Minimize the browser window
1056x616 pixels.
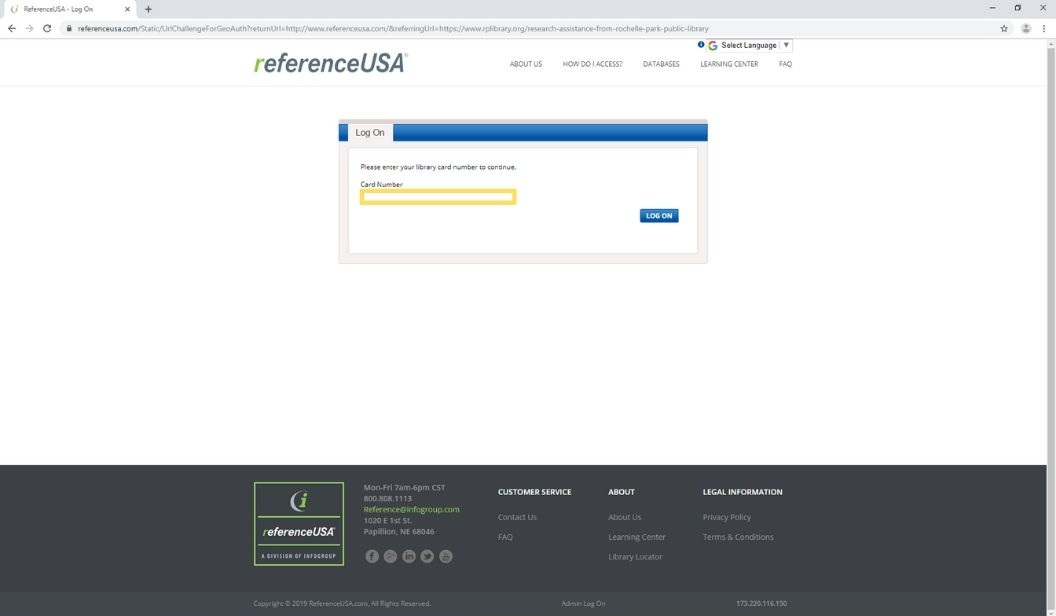(992, 8)
